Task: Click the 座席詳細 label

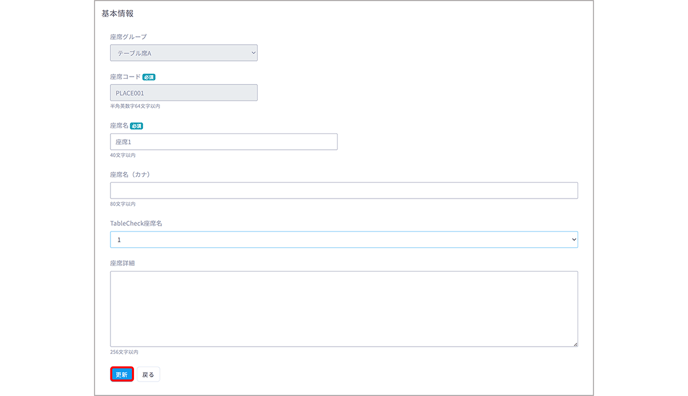Action: tap(122, 263)
